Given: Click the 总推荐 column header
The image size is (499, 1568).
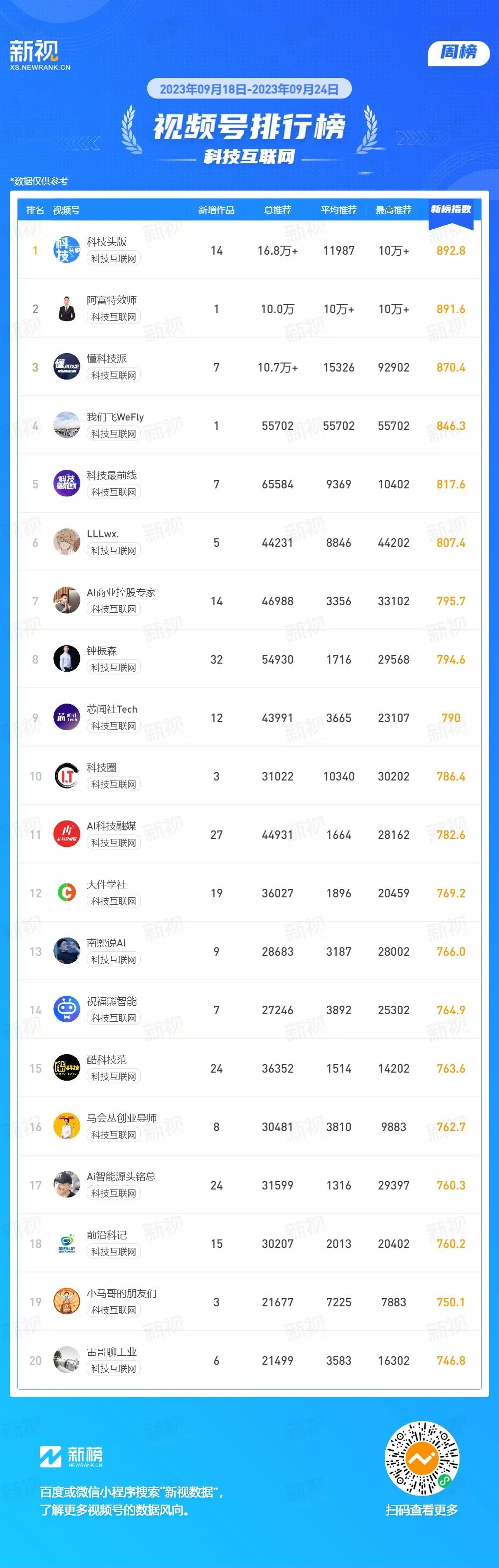Looking at the screenshot, I should 277,210.
